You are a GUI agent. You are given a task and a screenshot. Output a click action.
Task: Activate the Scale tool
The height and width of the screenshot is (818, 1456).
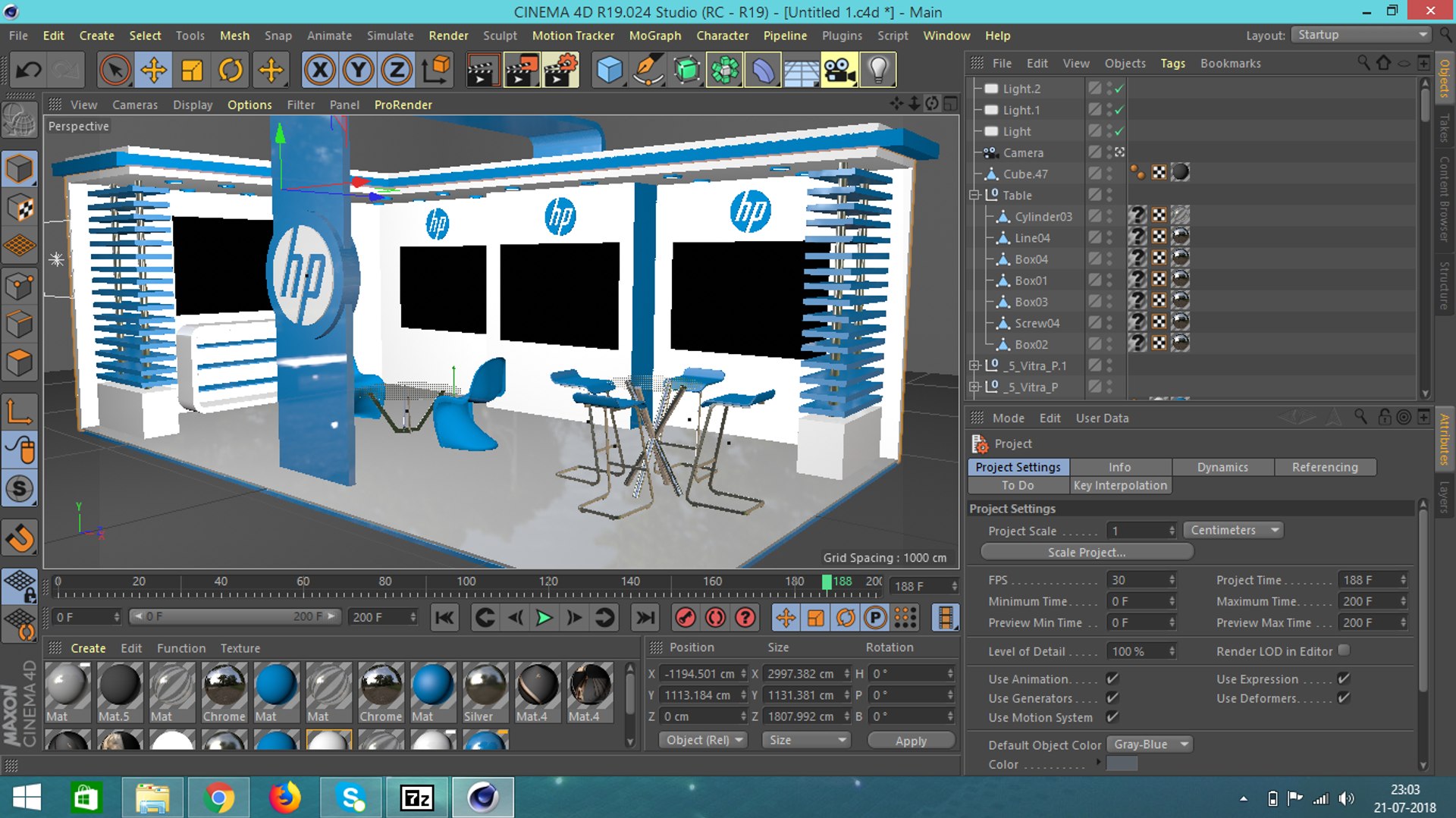pyautogui.click(x=193, y=71)
